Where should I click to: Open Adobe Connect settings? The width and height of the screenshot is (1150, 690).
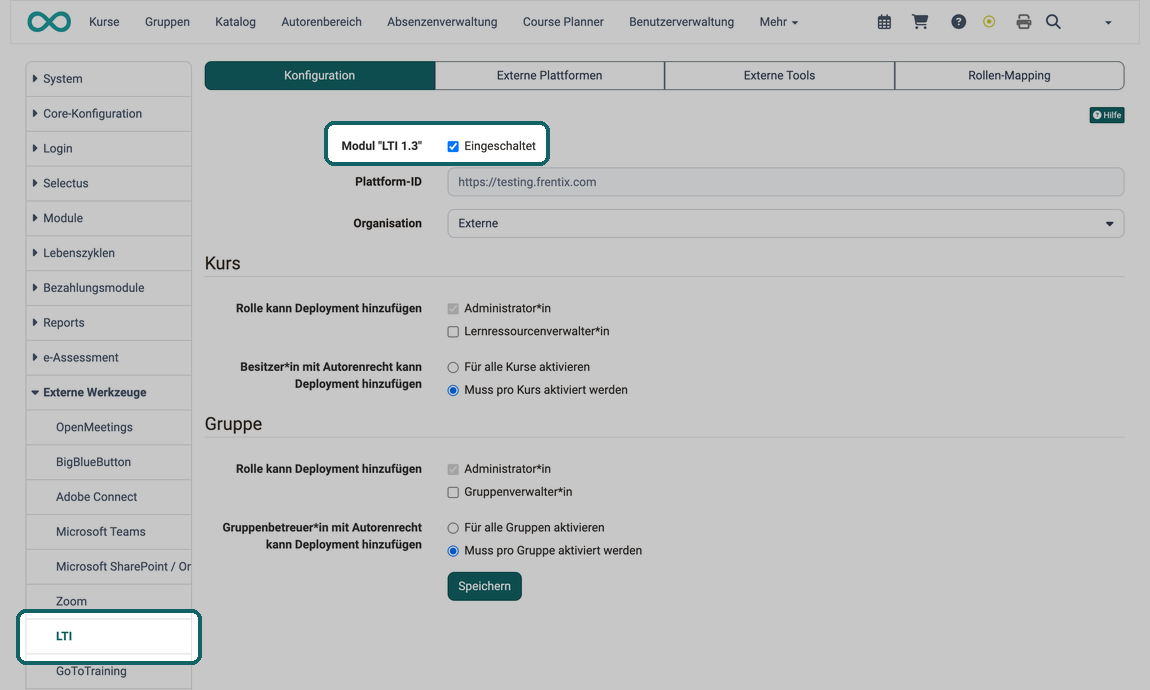(109, 497)
